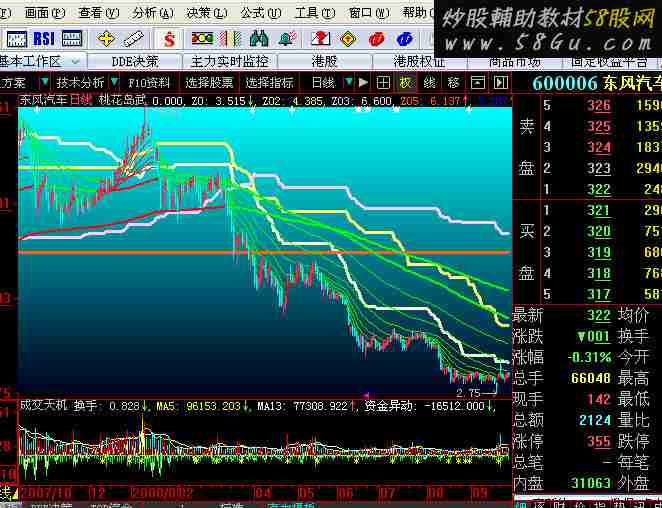Toggle the 权 price adjustment button

coord(406,82)
